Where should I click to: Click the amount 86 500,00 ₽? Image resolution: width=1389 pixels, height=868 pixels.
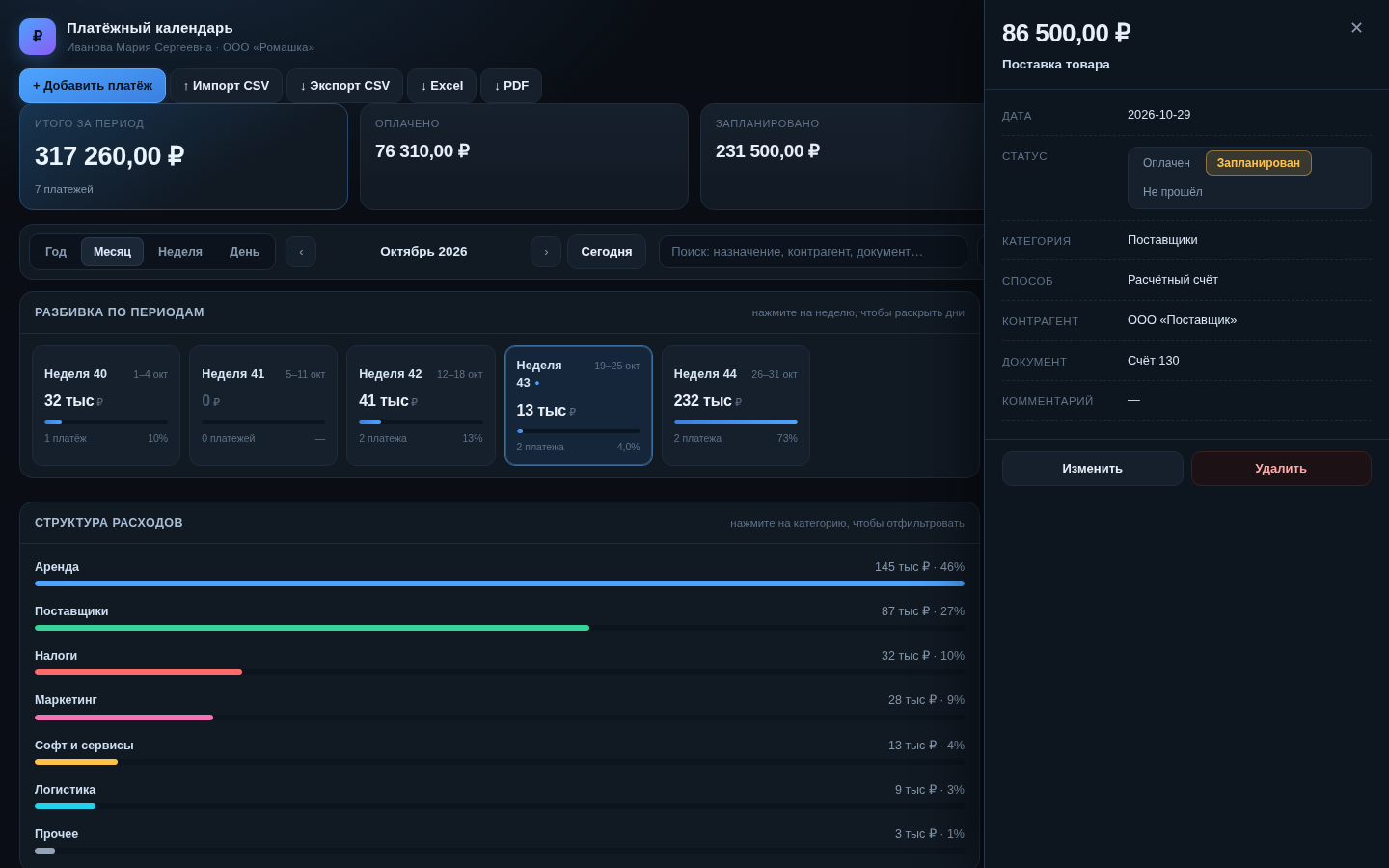pos(1066,34)
